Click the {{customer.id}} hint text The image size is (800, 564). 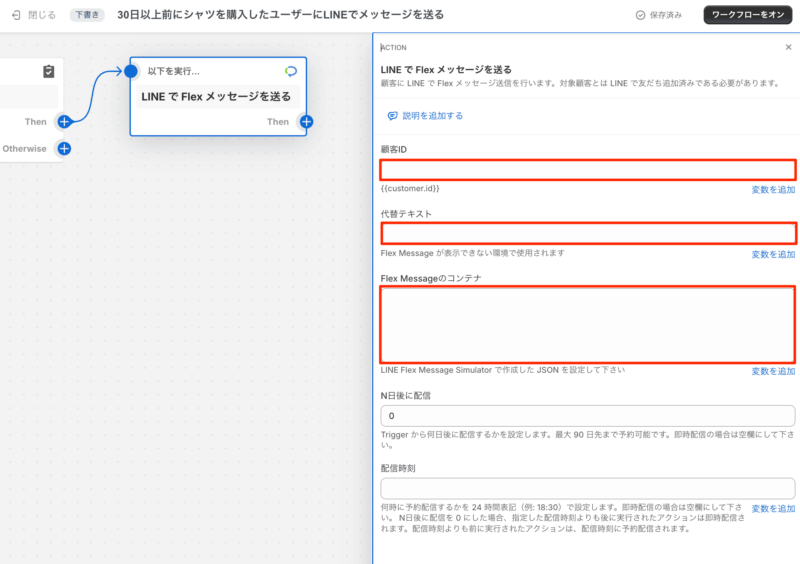(x=410, y=188)
